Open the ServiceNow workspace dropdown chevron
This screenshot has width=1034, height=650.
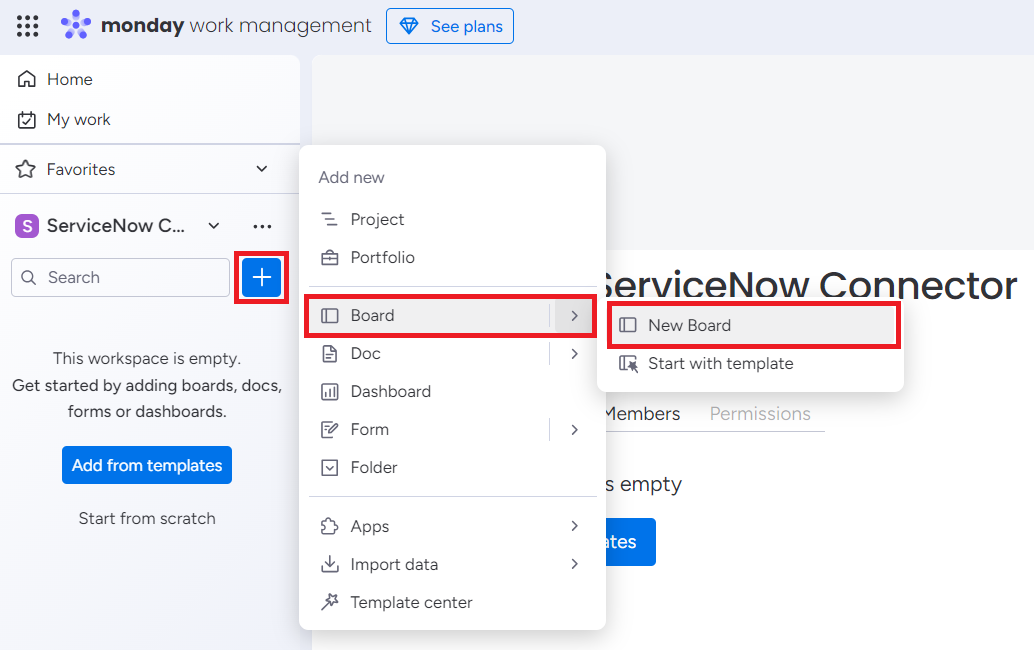coord(214,225)
